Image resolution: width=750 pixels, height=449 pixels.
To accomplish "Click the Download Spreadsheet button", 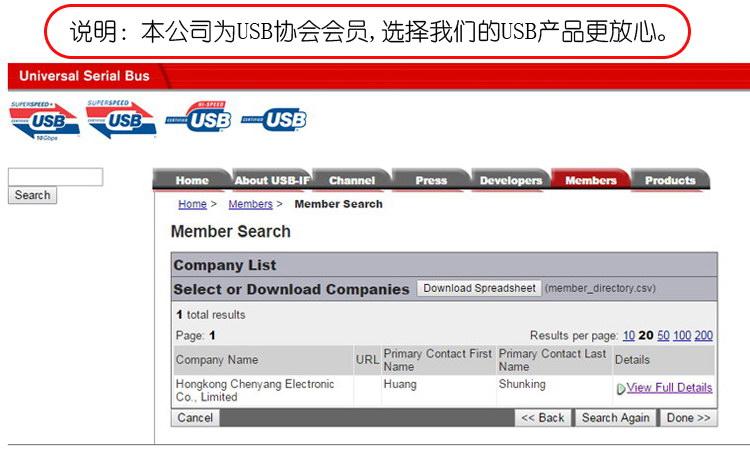I will [x=479, y=288].
